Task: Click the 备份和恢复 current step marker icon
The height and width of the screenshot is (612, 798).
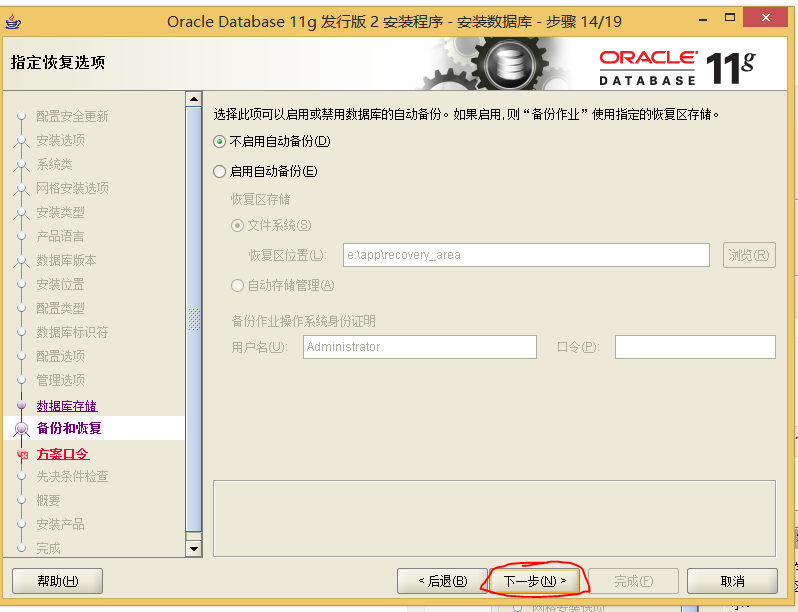Action: coord(21,429)
